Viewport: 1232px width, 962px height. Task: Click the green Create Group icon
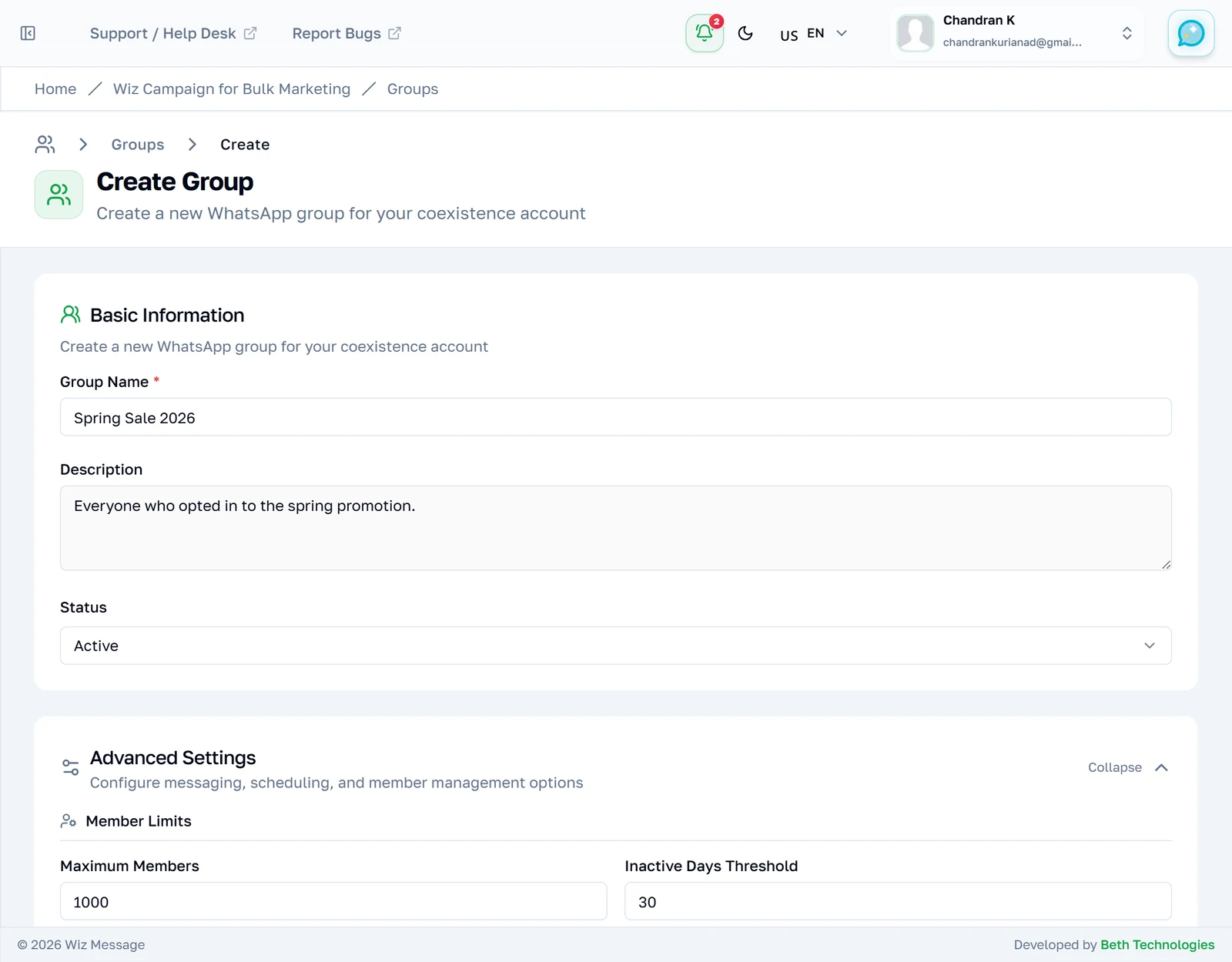pos(59,195)
